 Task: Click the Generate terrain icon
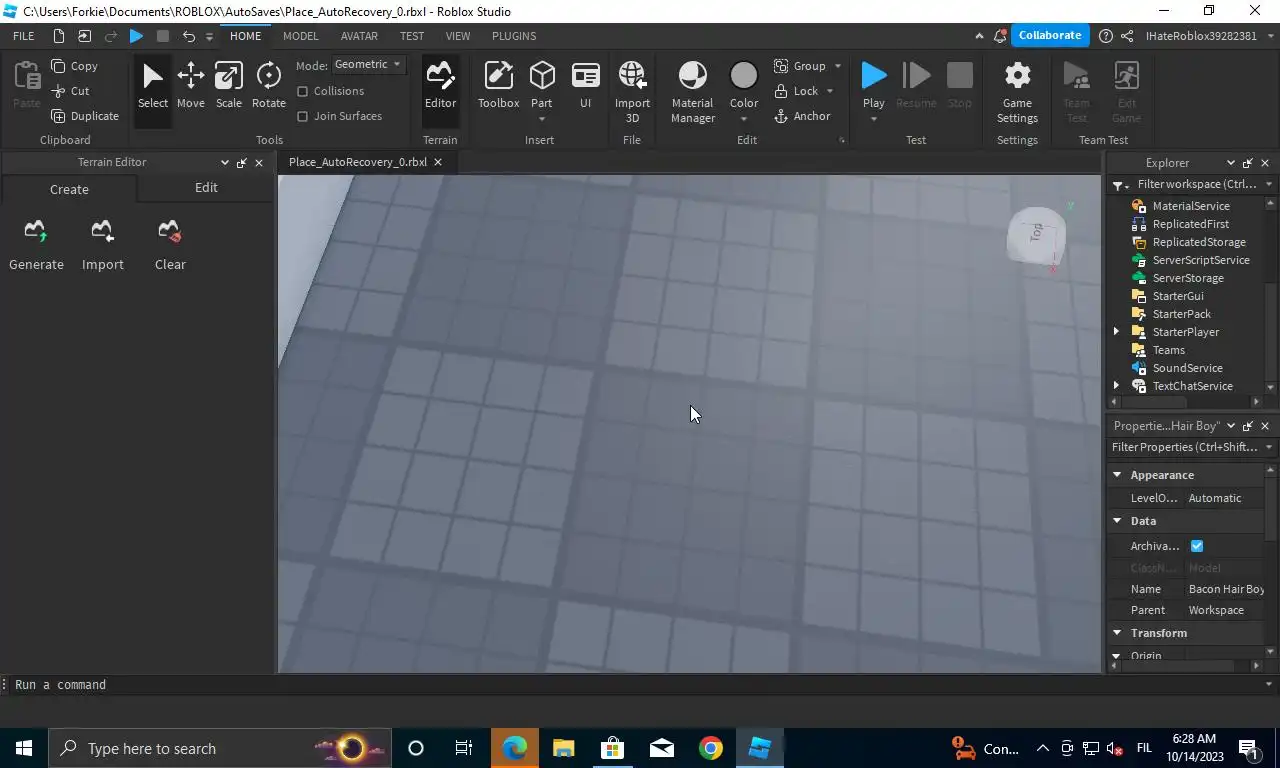coord(36,232)
